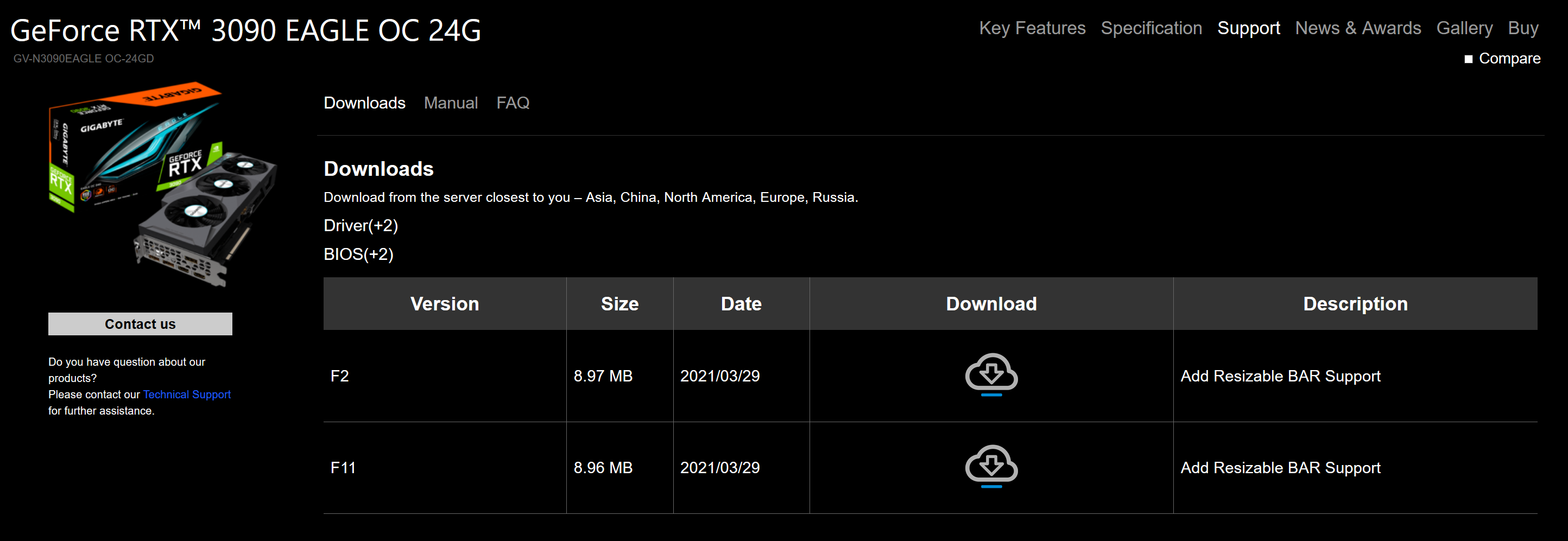Expand the BIOS(+2) section
This screenshot has width=1568, height=541.
[x=358, y=254]
